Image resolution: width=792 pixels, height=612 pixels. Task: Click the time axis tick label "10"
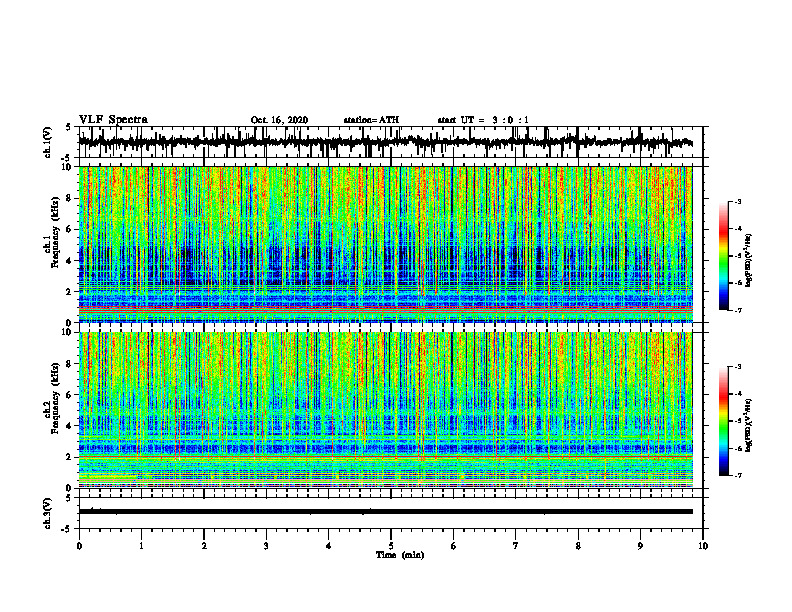click(x=703, y=546)
